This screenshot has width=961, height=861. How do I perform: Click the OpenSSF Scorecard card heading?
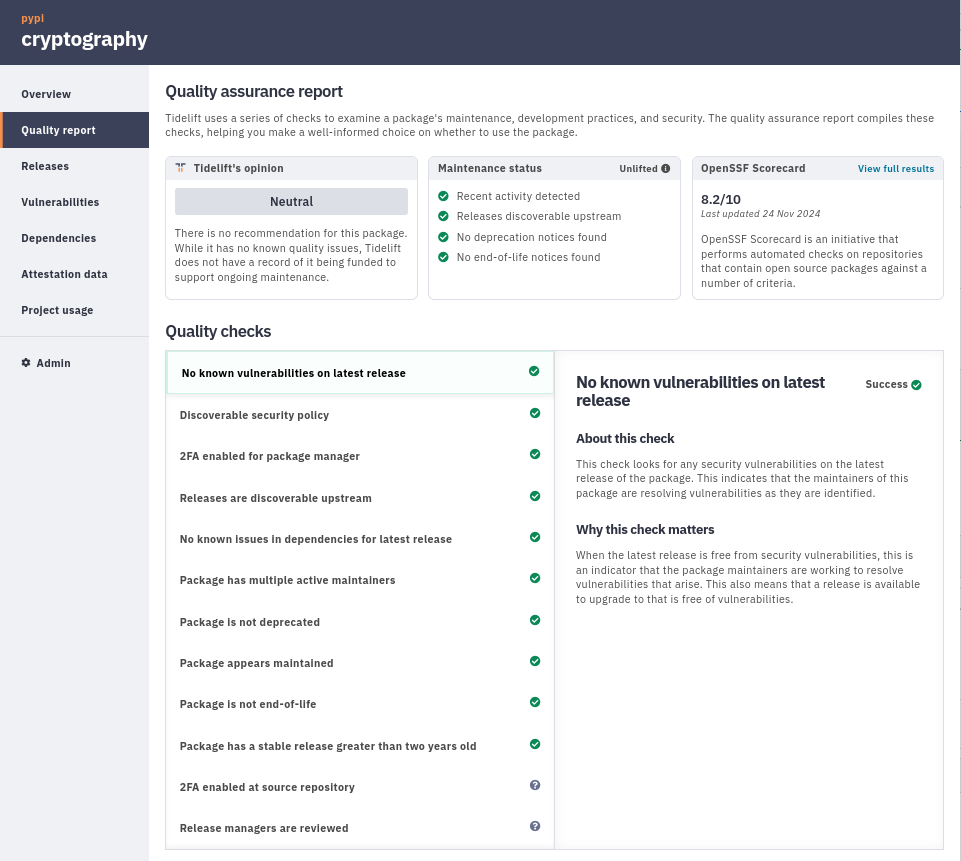click(x=753, y=168)
